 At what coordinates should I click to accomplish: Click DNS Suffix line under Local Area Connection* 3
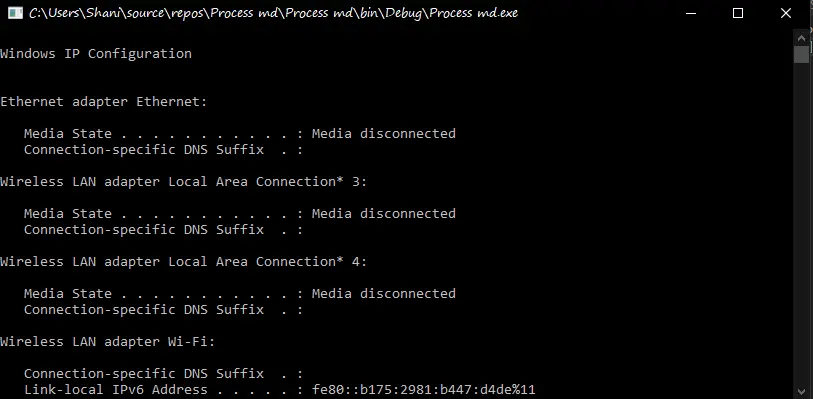[163, 230]
